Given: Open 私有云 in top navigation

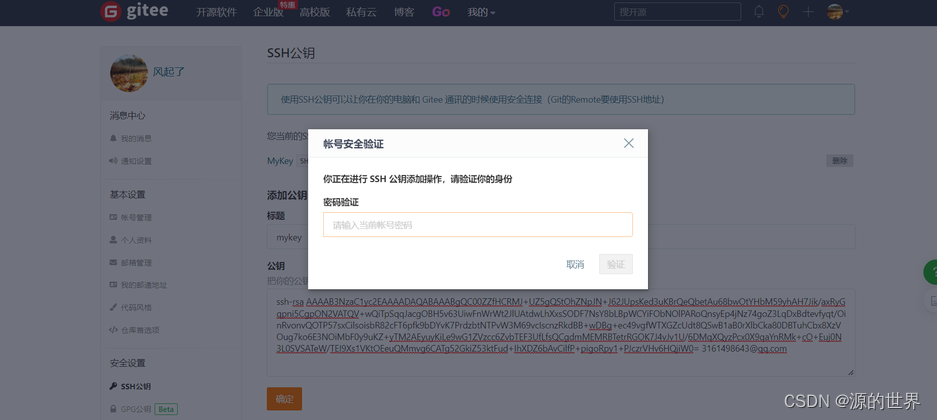Looking at the screenshot, I should (361, 12).
